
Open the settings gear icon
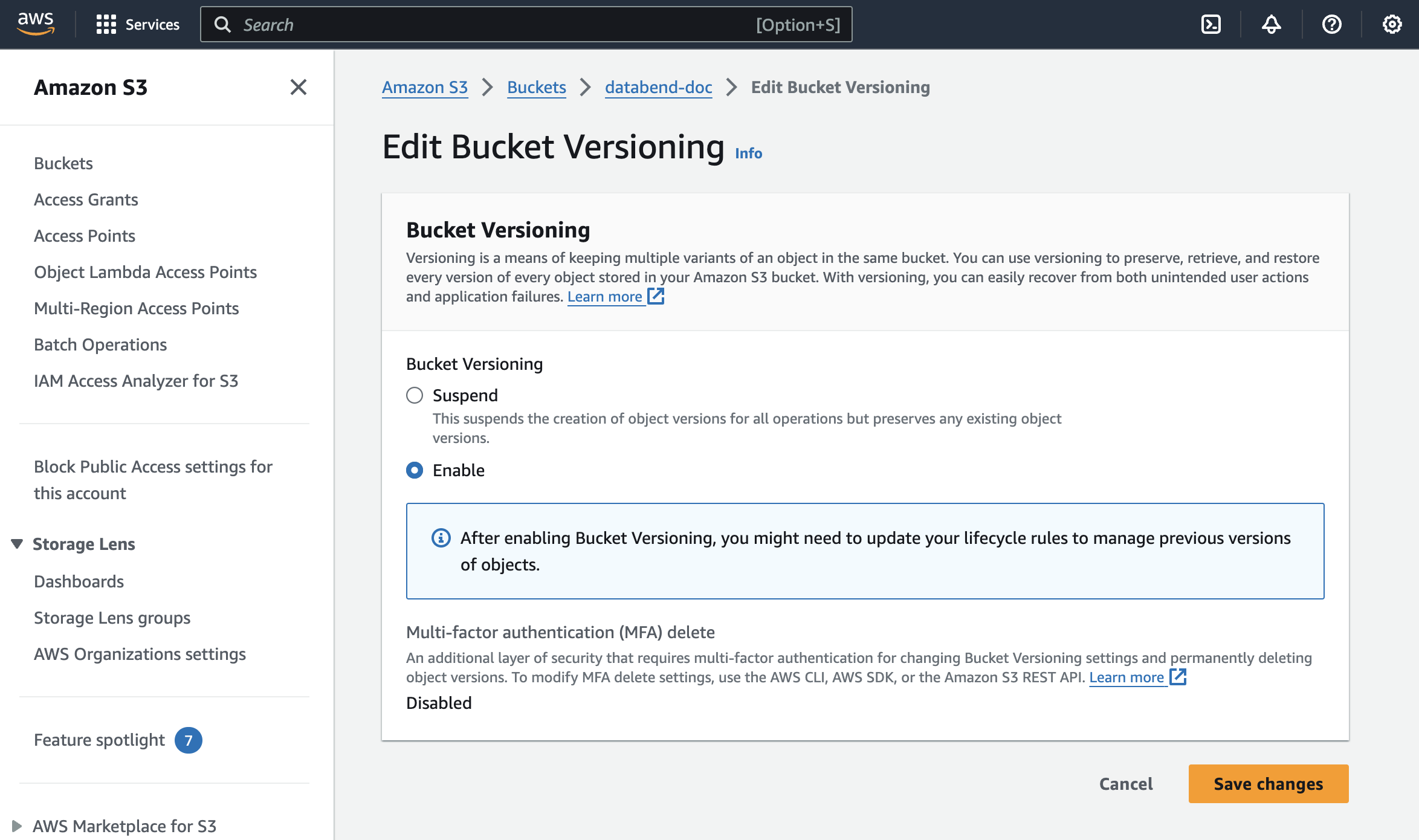[1392, 24]
